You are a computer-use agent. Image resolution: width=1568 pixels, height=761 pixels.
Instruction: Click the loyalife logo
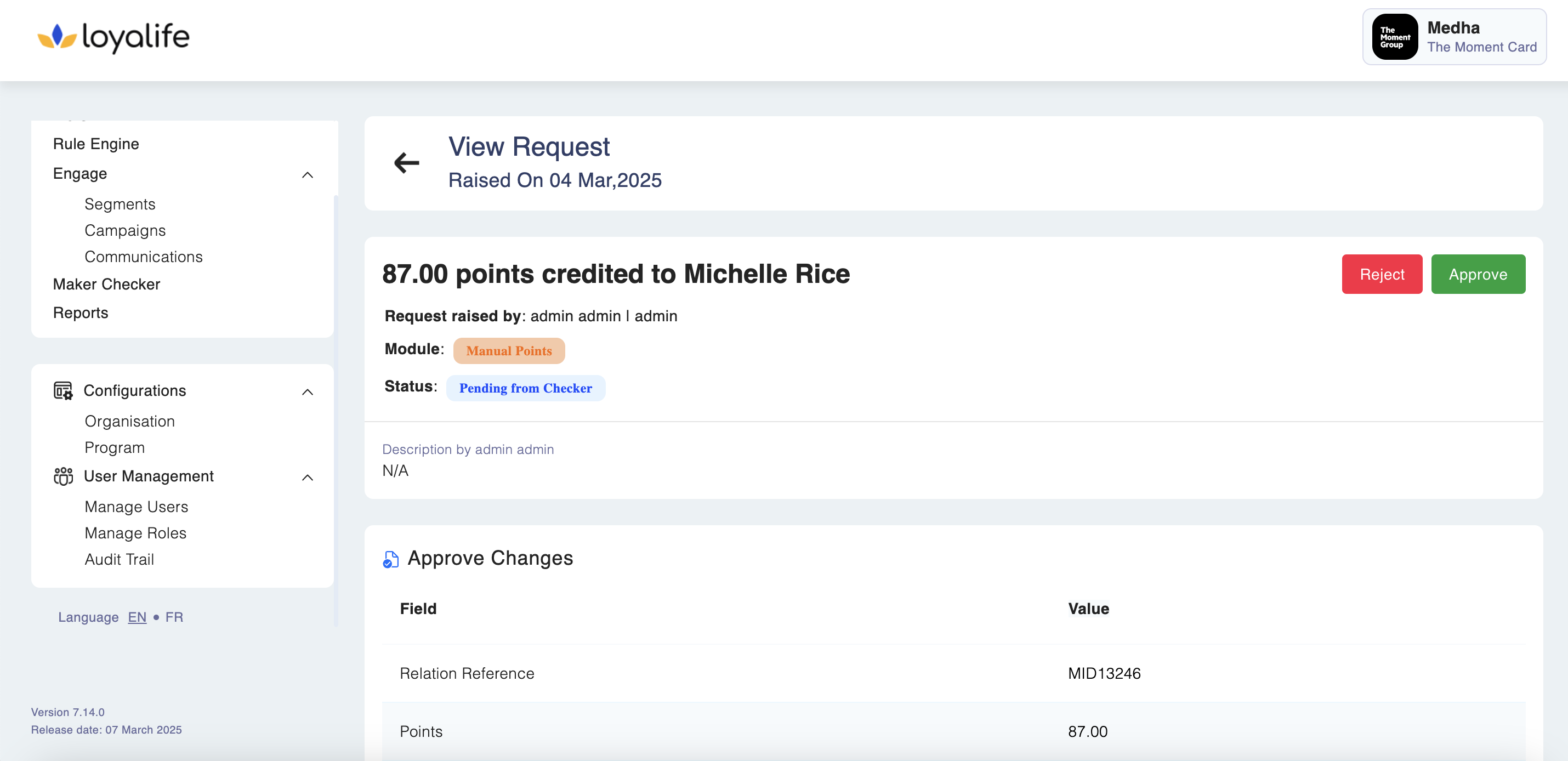click(114, 37)
